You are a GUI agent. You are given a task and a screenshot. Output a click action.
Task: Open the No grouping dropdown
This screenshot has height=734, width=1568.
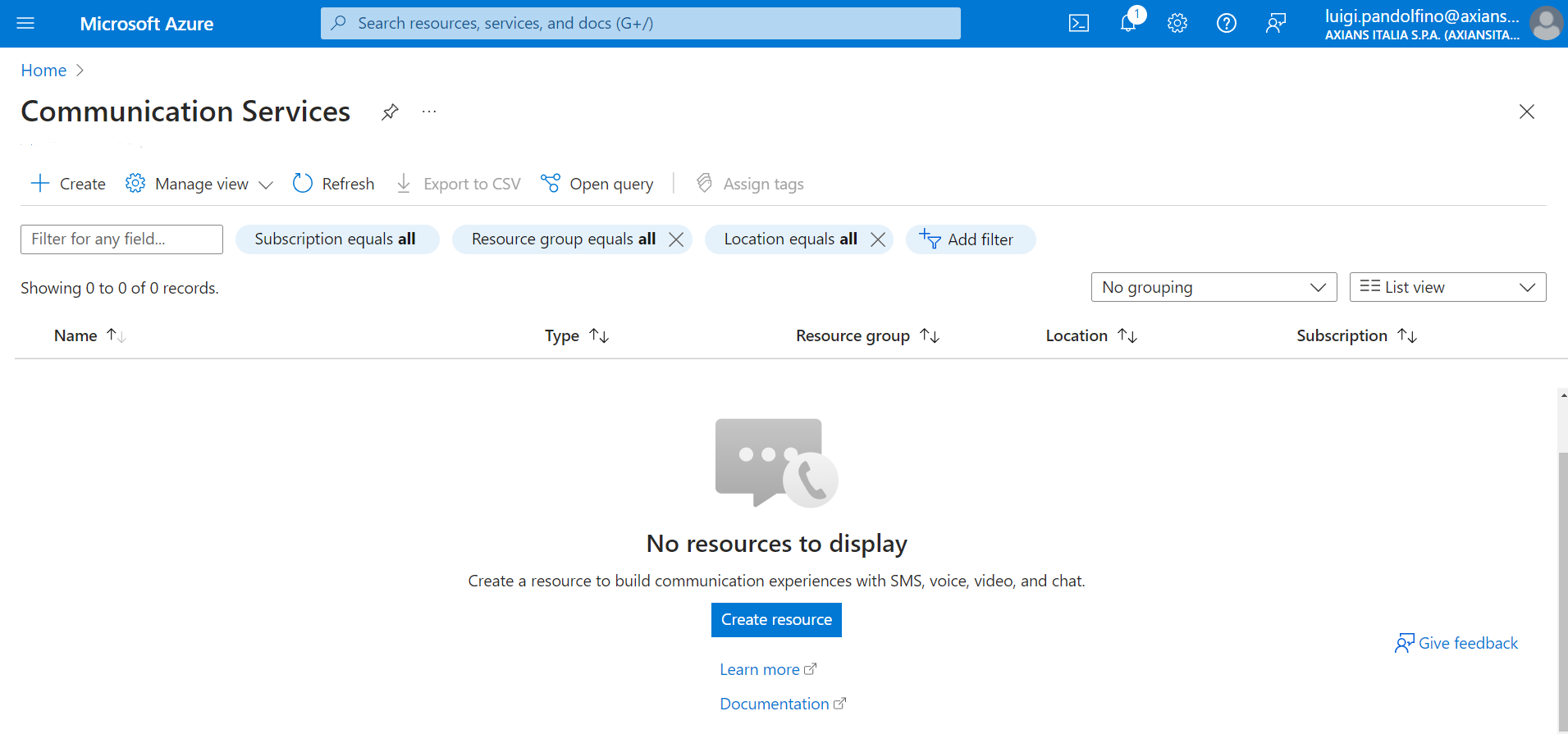tap(1214, 287)
